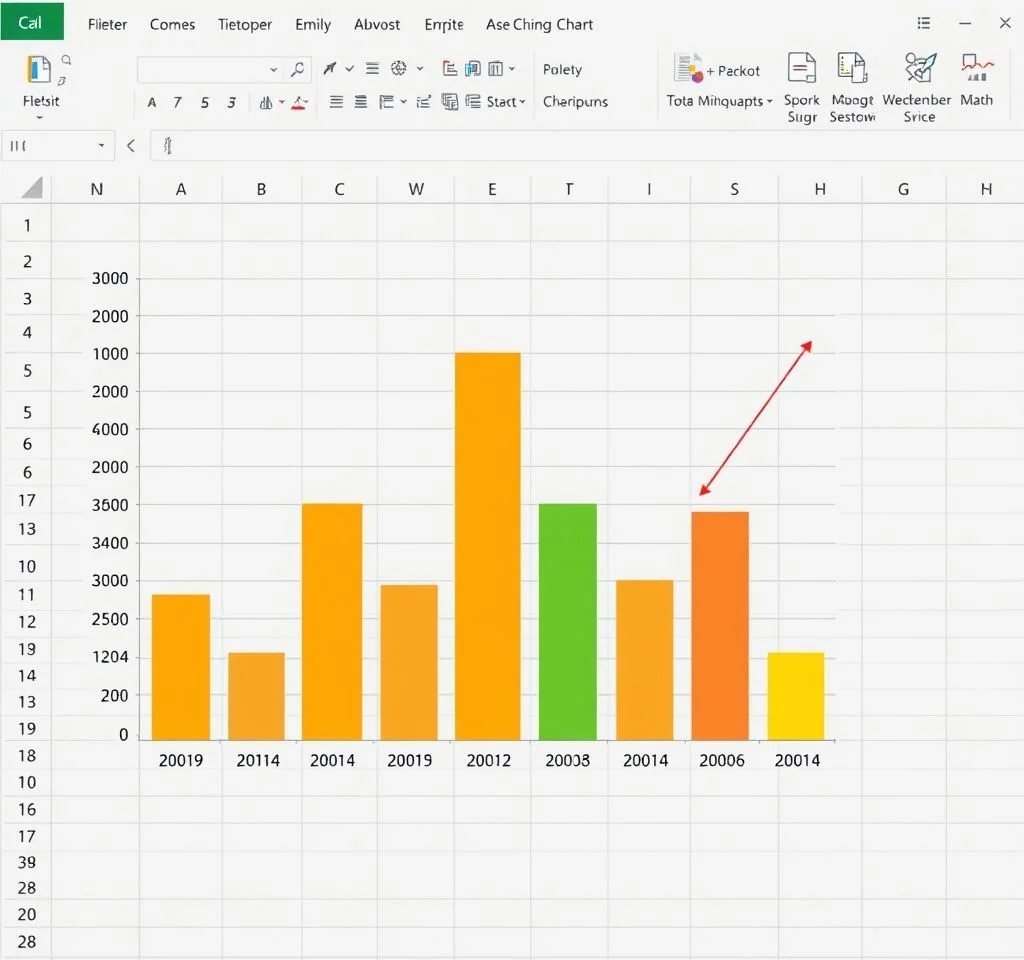Click the font color red underline icon
Image resolution: width=1024 pixels, height=960 pixels.
point(298,102)
